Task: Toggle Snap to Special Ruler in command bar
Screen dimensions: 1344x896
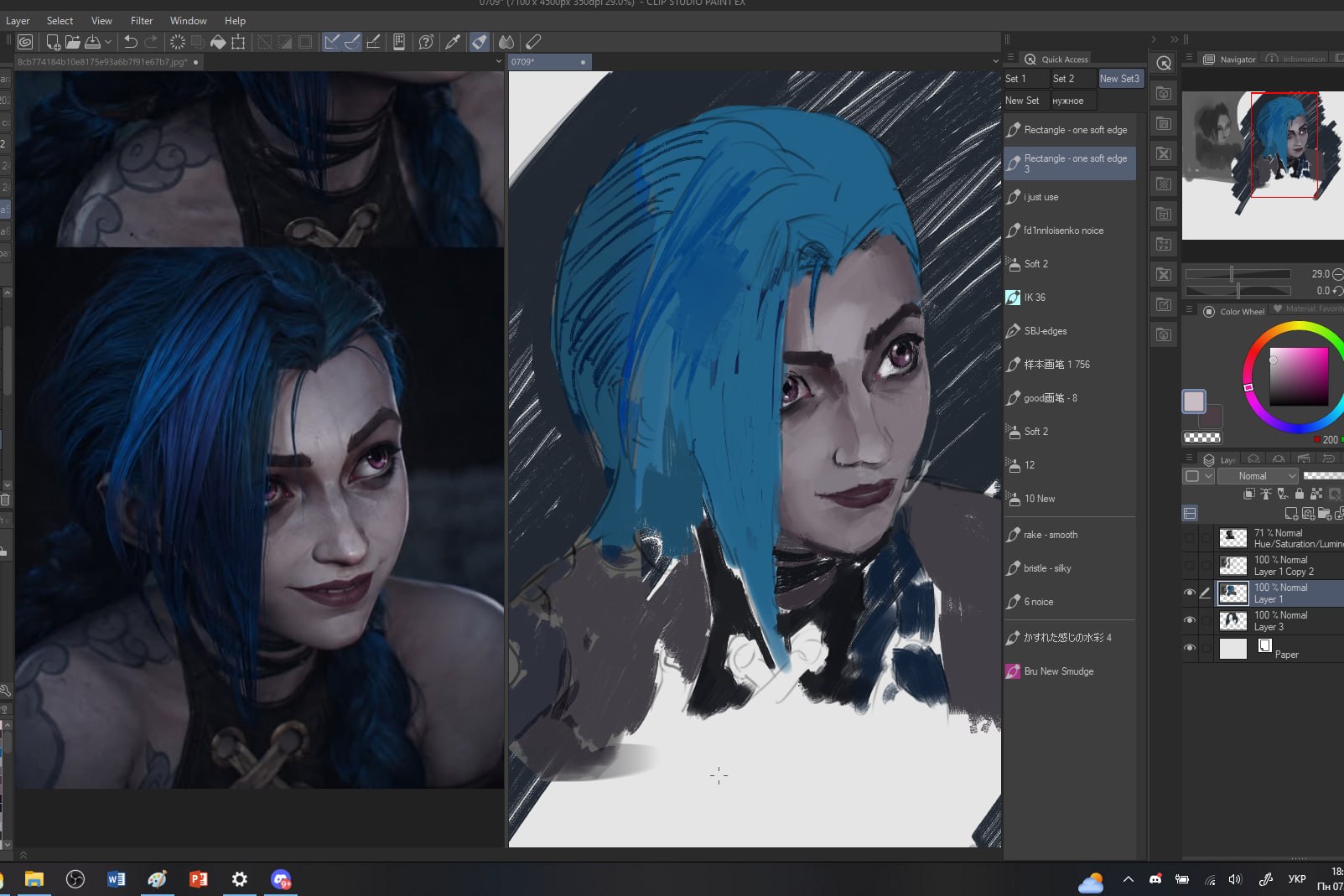Action: 353,42
